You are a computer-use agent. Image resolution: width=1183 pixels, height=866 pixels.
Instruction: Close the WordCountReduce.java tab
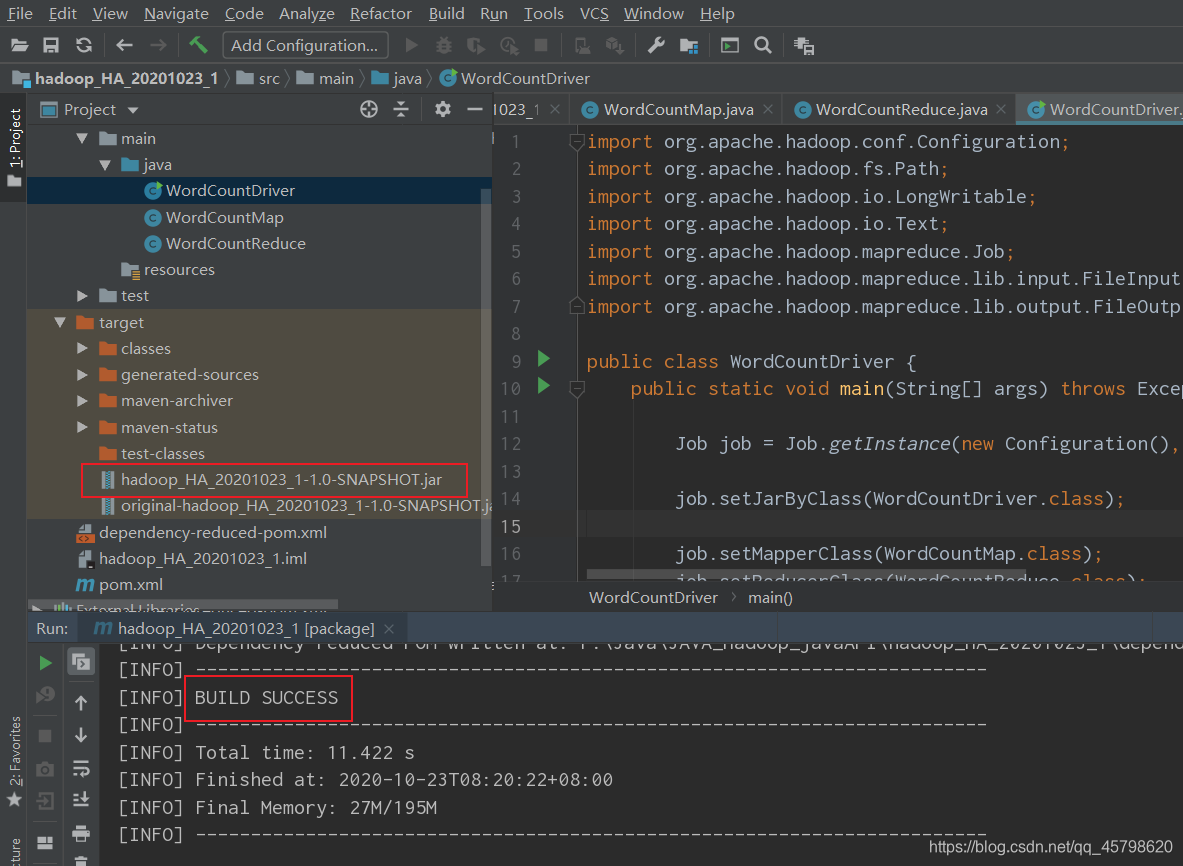pos(1001,109)
